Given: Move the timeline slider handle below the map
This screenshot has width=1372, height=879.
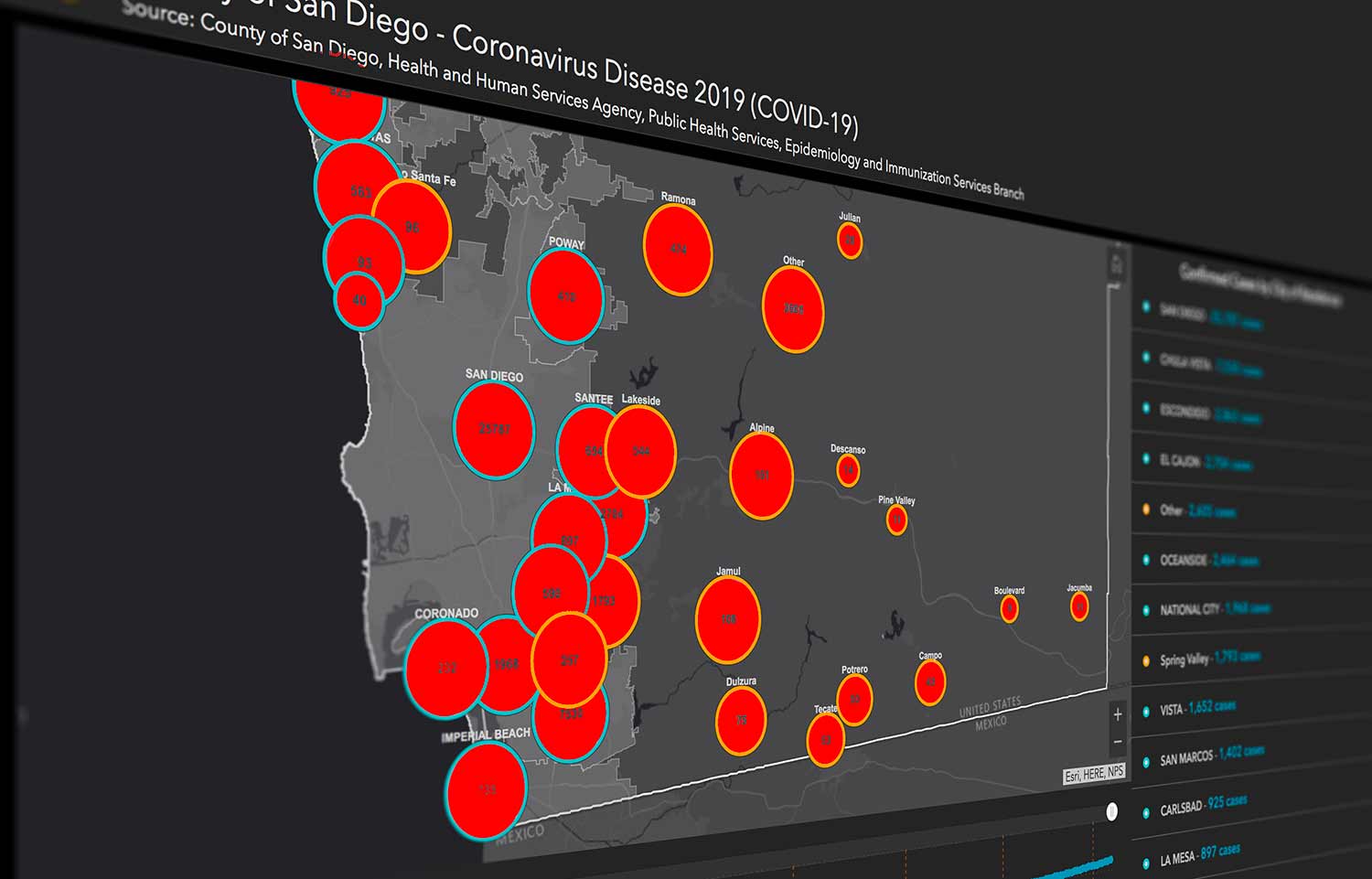Looking at the screenshot, I should tap(1111, 811).
